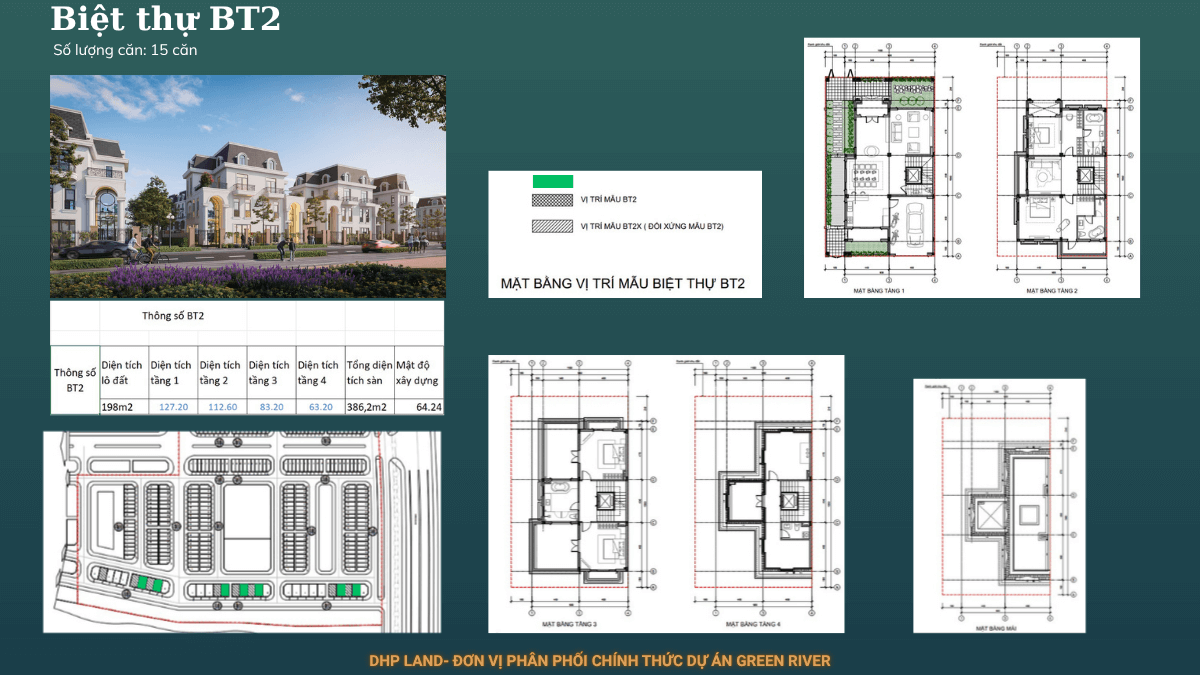The width and height of the screenshot is (1200, 675).
Task: Click the 'Biệt thự BT2' title heading
Action: tap(166, 19)
